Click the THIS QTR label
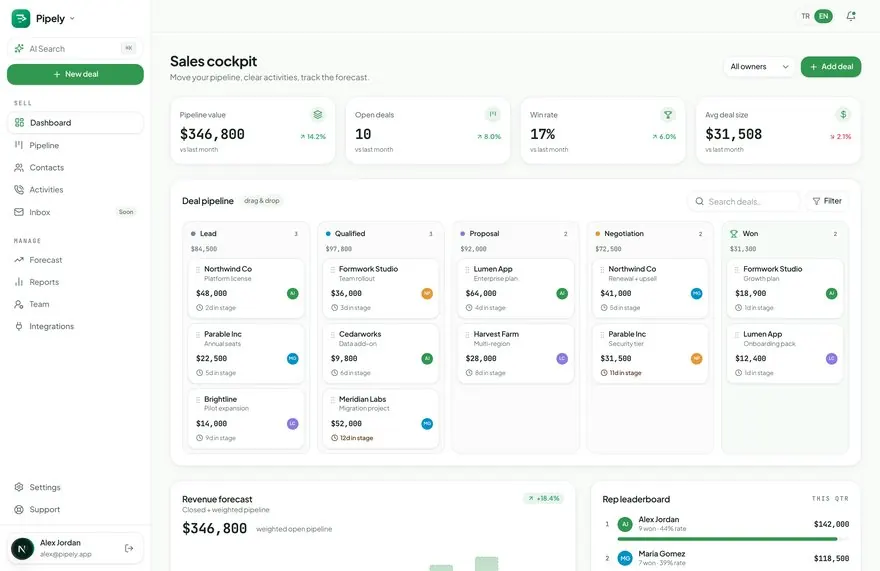Screen dimensions: 880x571 pyautogui.click(x=830, y=499)
